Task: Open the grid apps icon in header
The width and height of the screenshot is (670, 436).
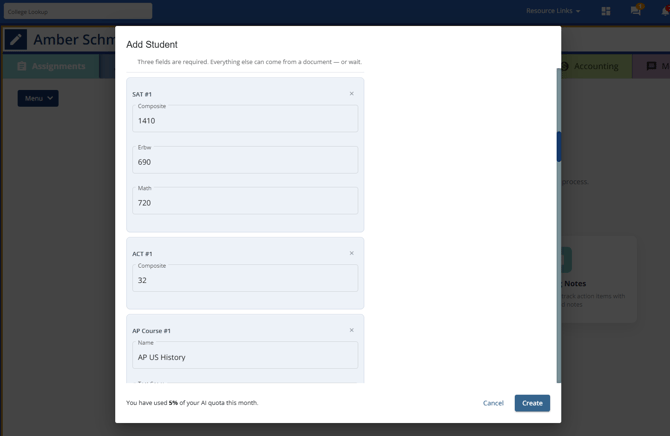Action: click(x=606, y=11)
